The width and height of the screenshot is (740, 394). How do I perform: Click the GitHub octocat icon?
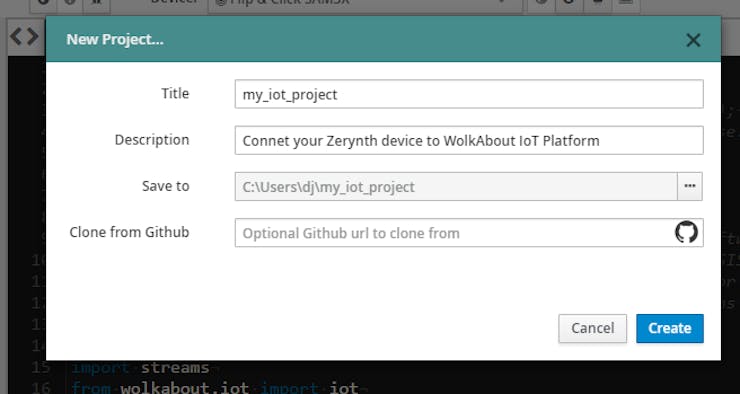tap(686, 232)
